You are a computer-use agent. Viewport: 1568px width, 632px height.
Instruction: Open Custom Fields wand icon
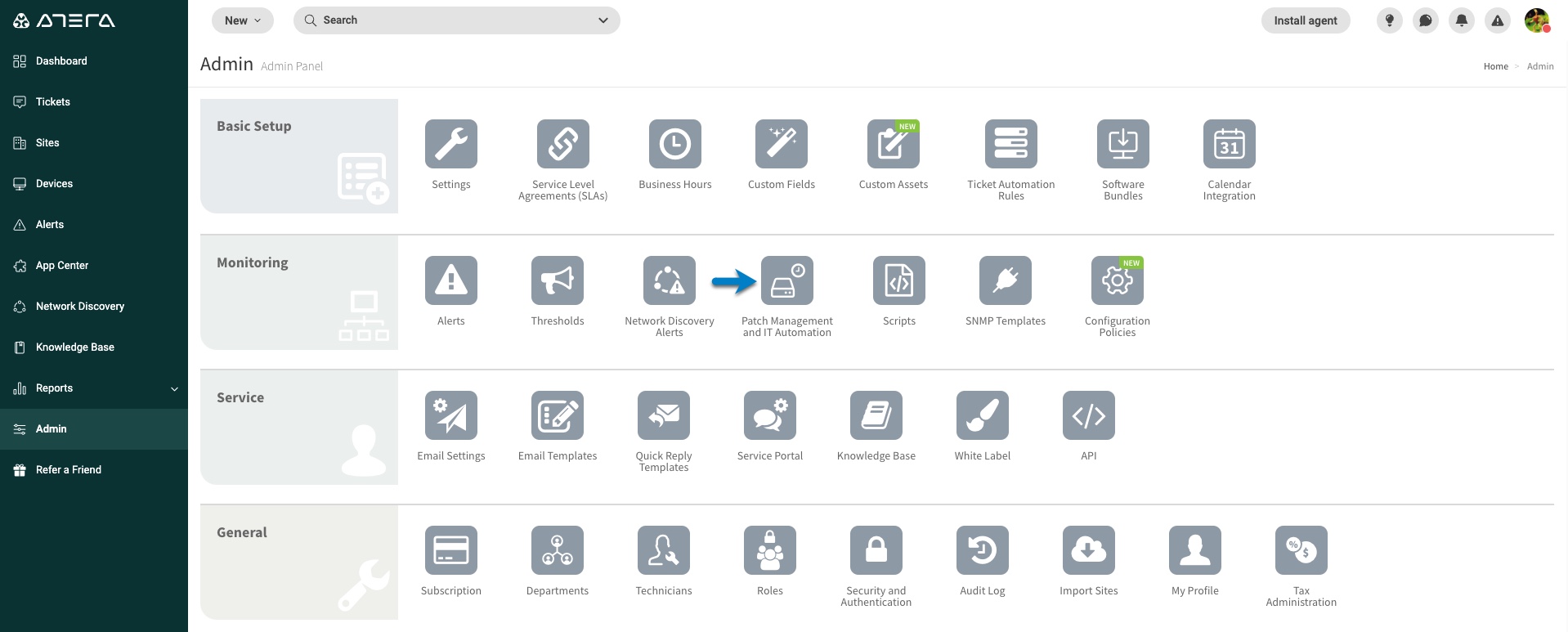click(x=782, y=144)
